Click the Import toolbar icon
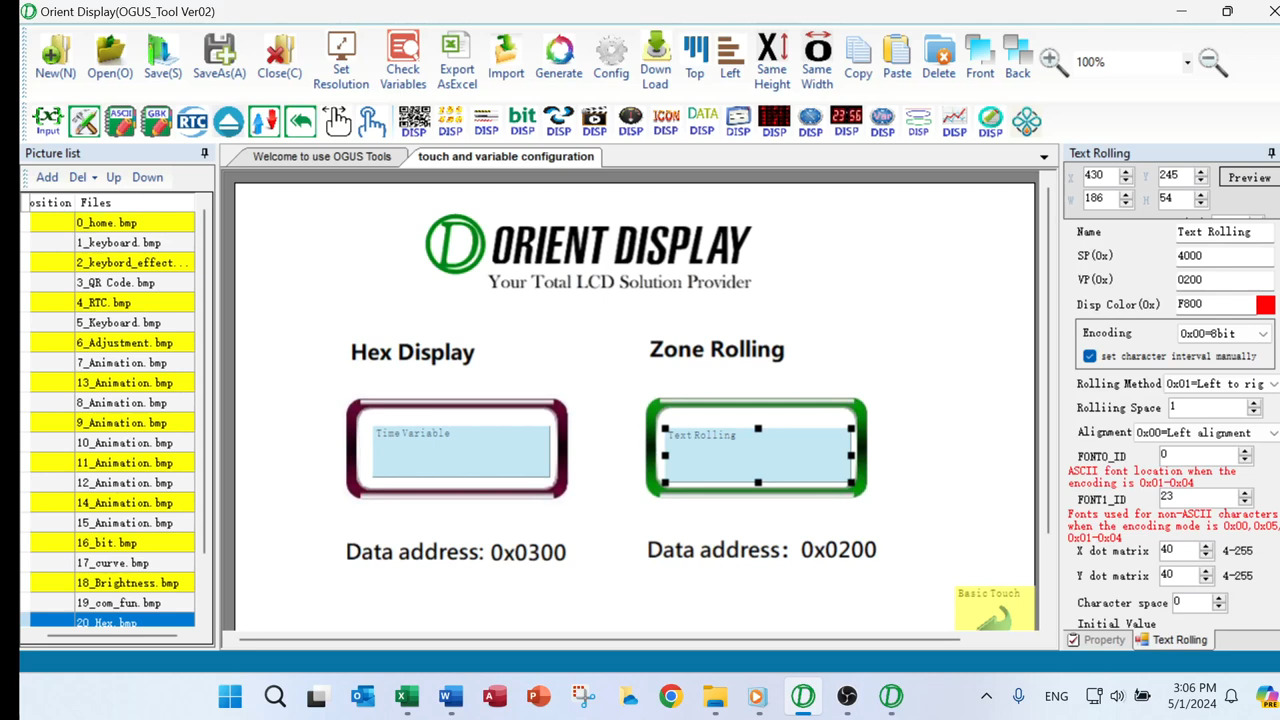 click(x=506, y=57)
